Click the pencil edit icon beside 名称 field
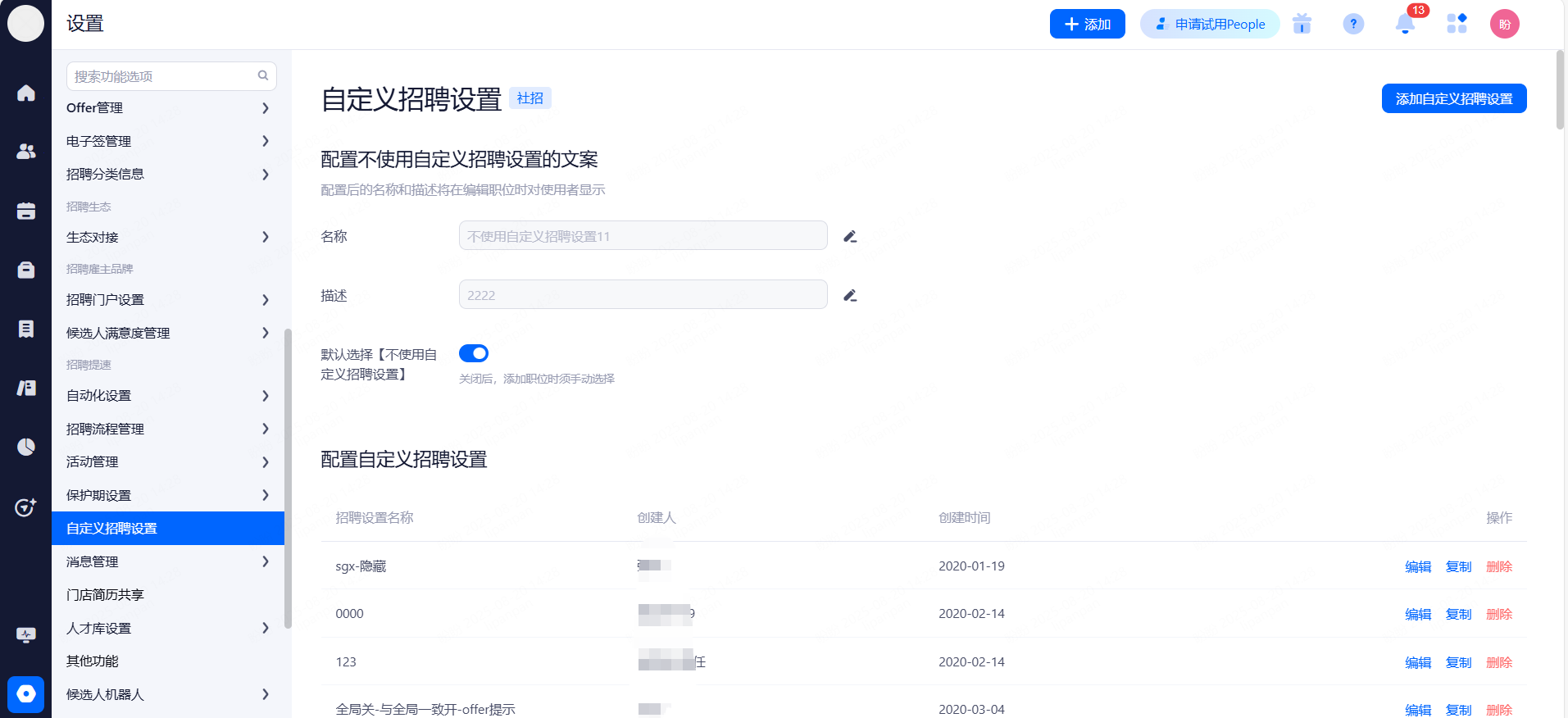 coord(850,237)
